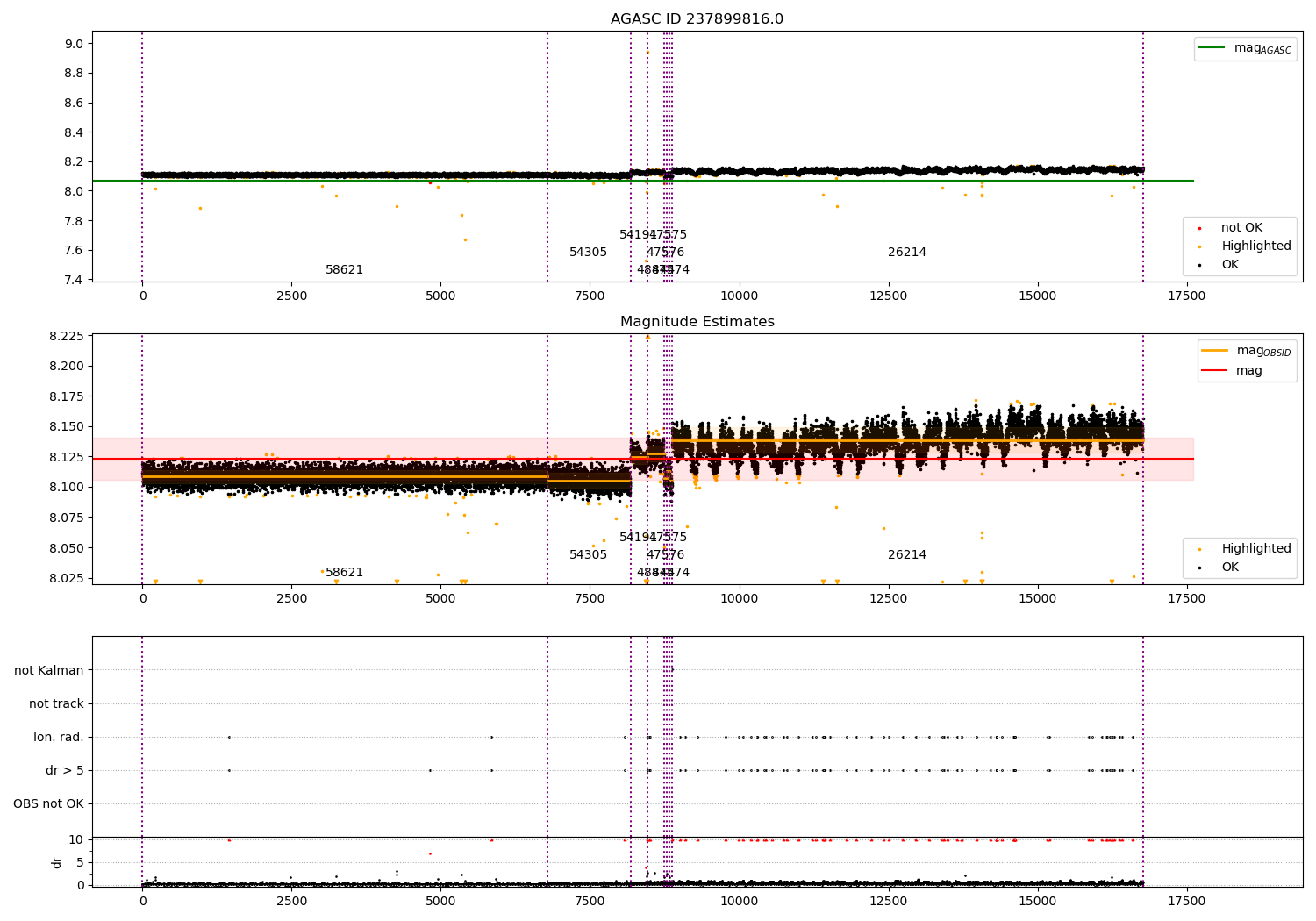Click 'OK' legend entry in the middle plot
The width and height of the screenshot is (1316, 921).
pyautogui.click(x=1230, y=568)
